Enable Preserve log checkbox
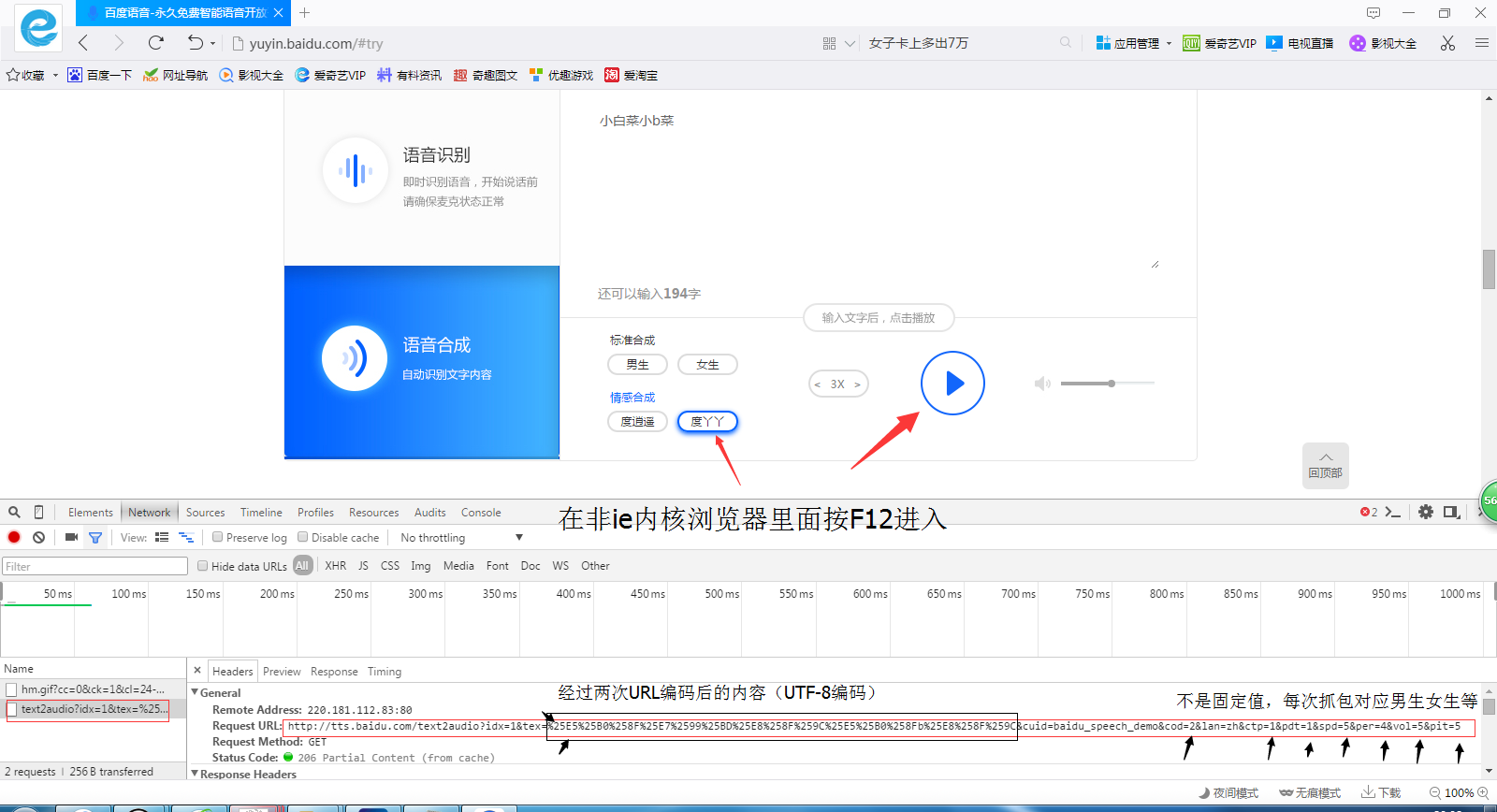 pyautogui.click(x=217, y=537)
